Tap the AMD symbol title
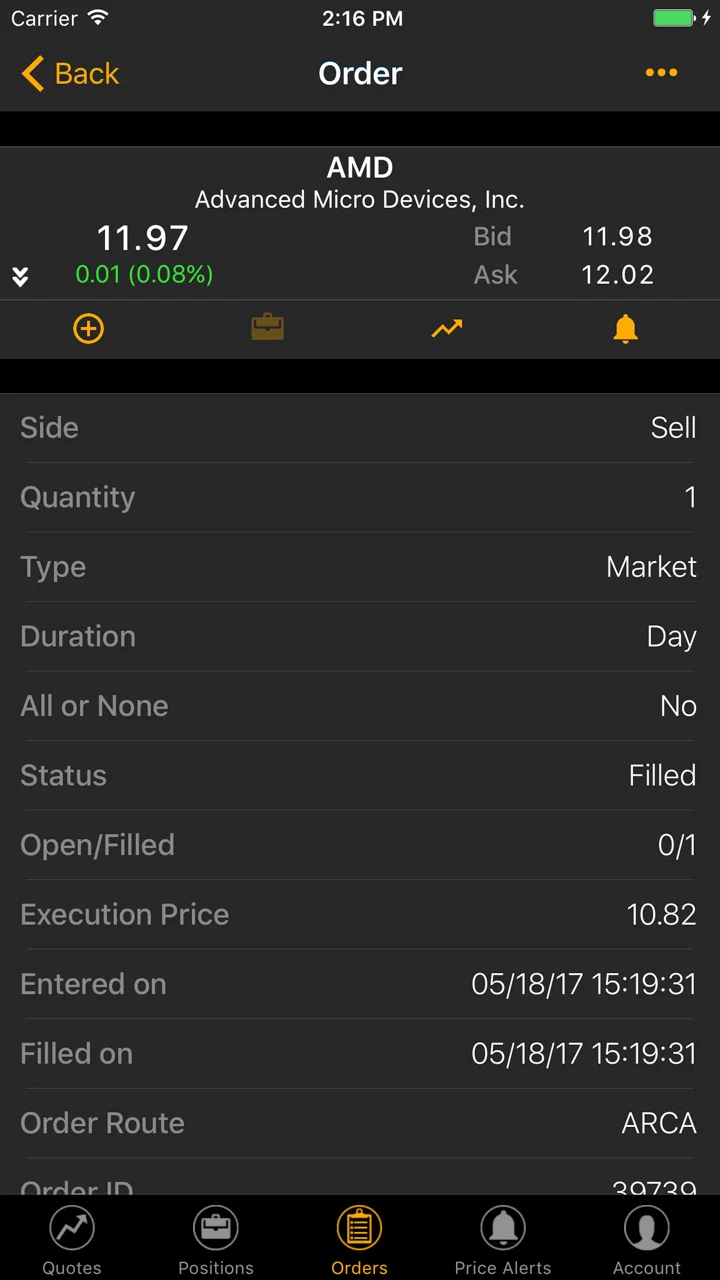The height and width of the screenshot is (1280, 720). pos(360,167)
